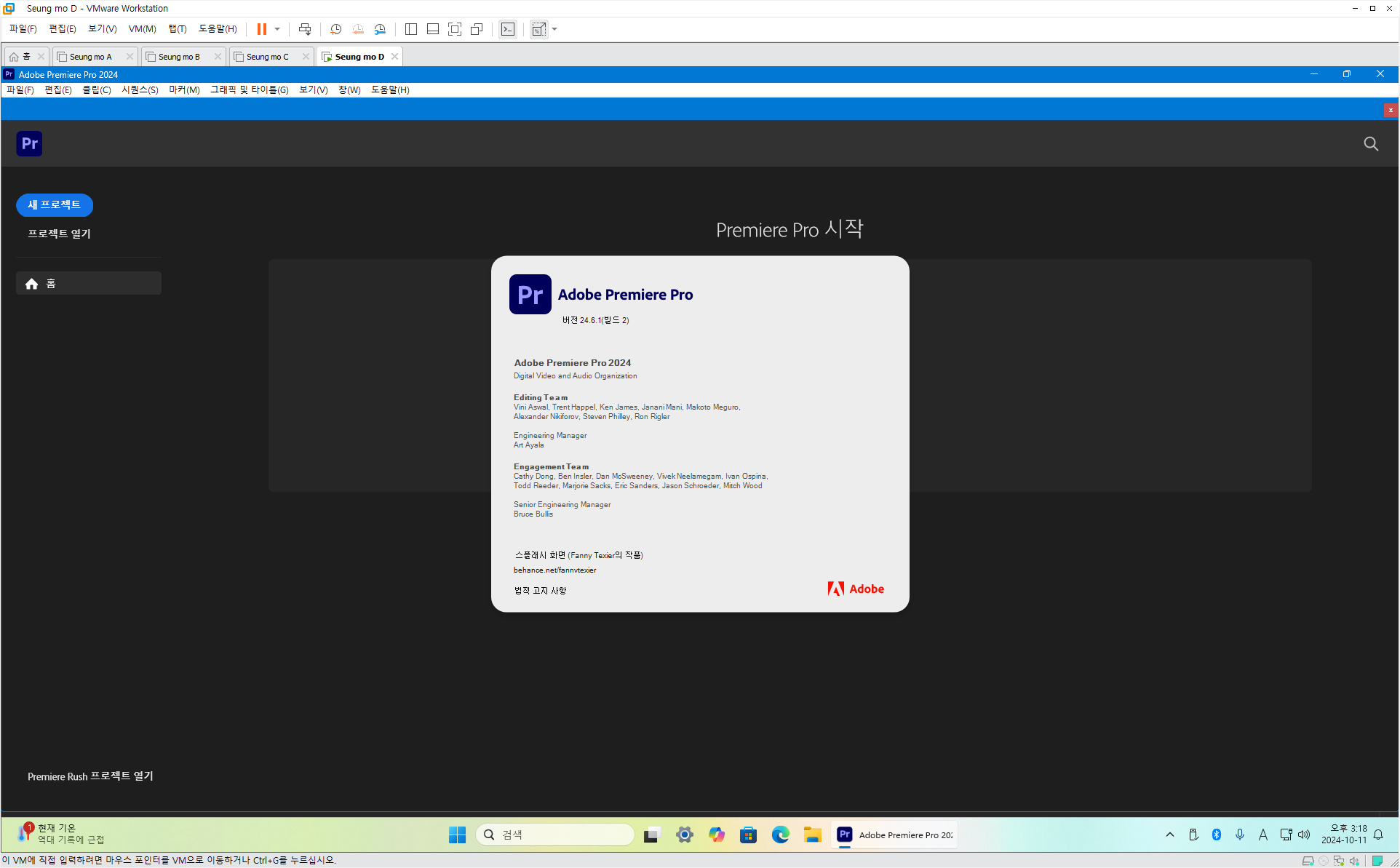Show hidden tray icons chevron
The height and width of the screenshot is (868, 1400).
pyautogui.click(x=1170, y=835)
